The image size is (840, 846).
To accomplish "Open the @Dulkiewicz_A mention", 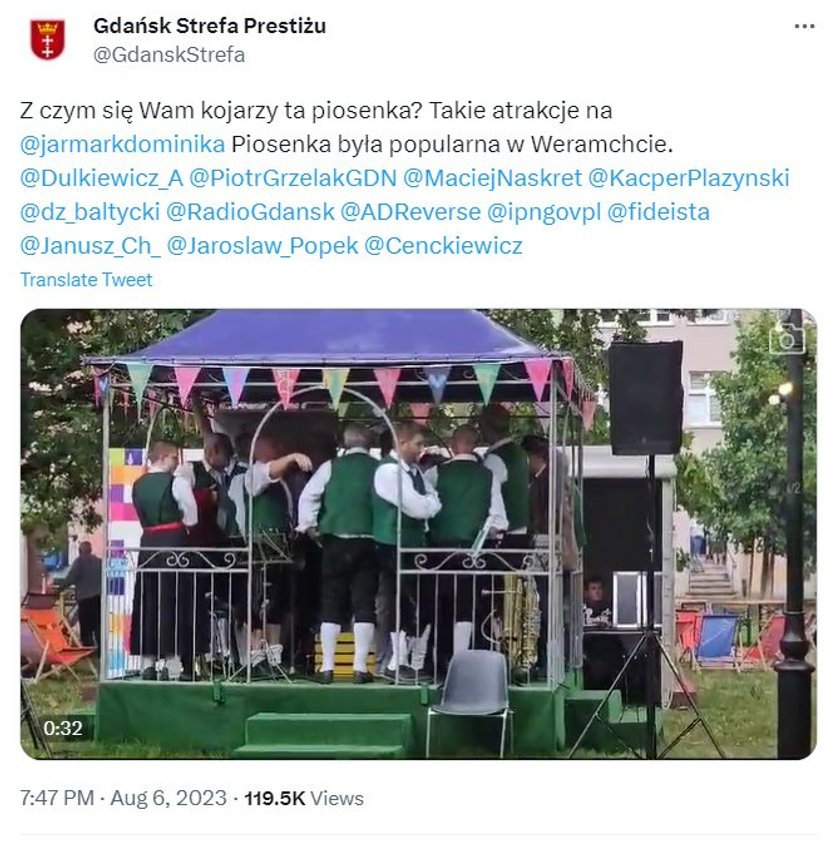I will pos(102,178).
